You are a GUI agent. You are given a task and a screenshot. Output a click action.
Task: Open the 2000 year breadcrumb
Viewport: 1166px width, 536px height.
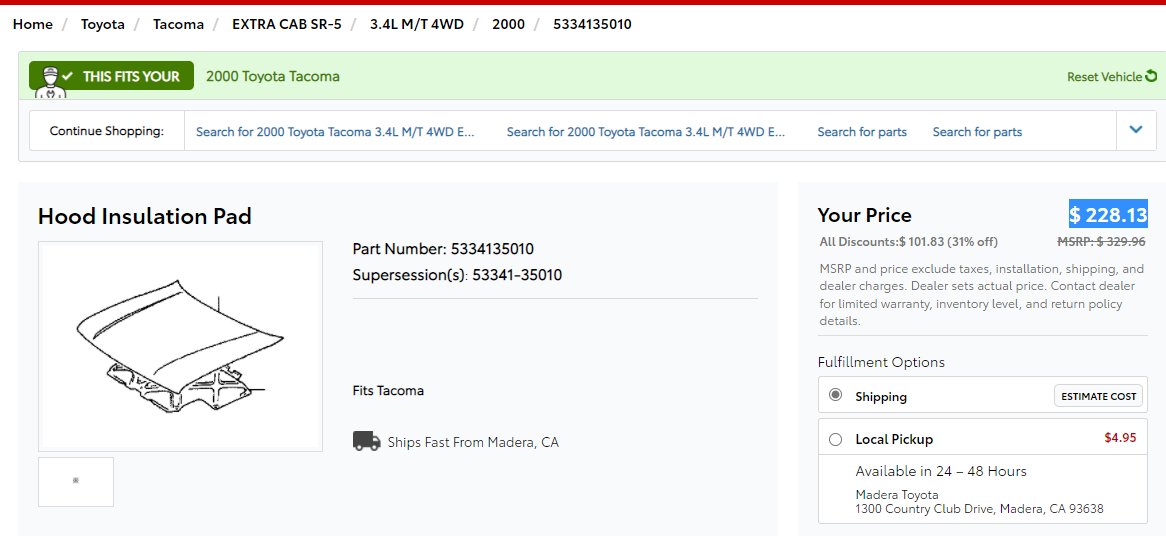pyautogui.click(x=509, y=25)
